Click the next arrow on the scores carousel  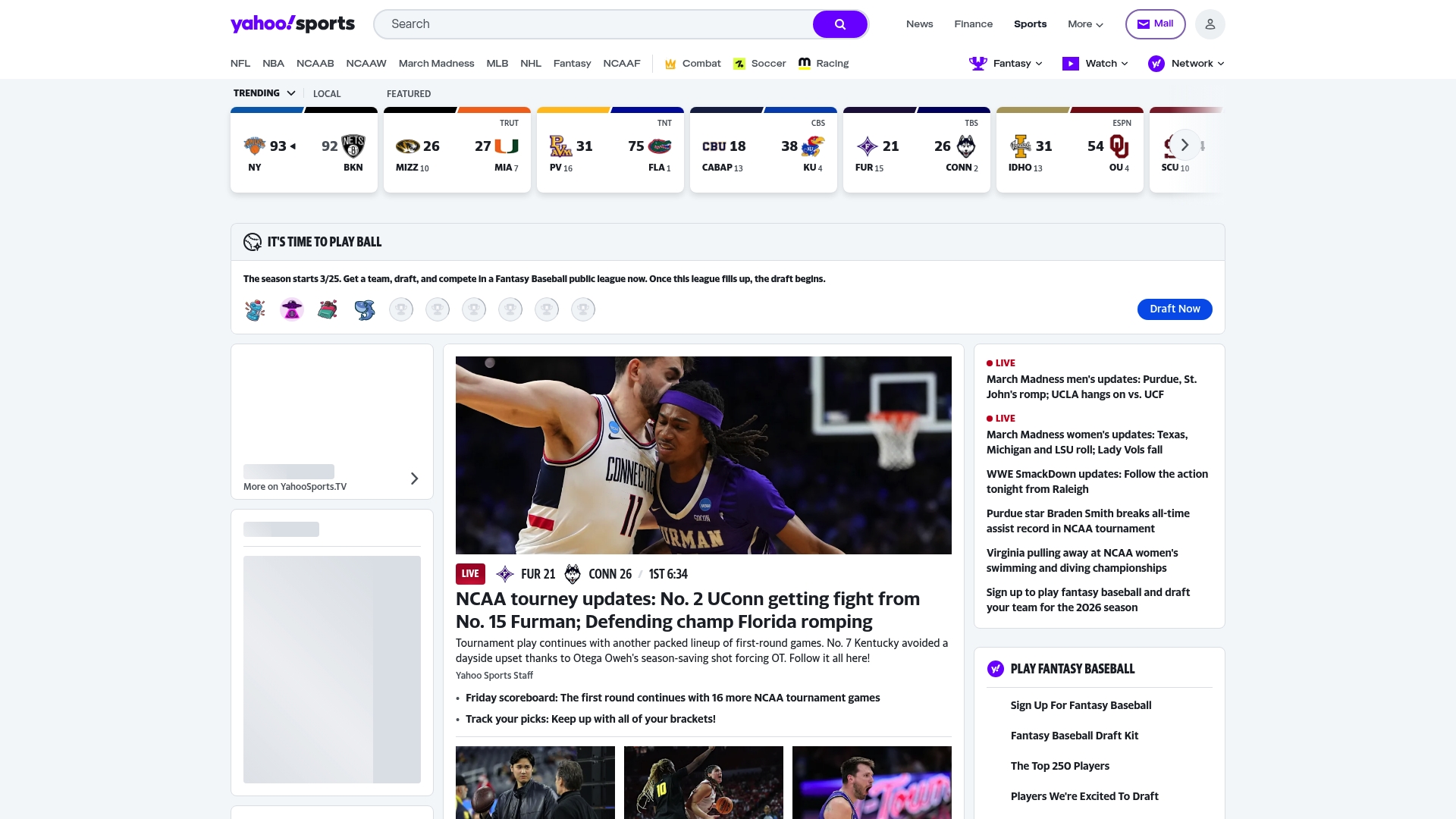point(1185,144)
